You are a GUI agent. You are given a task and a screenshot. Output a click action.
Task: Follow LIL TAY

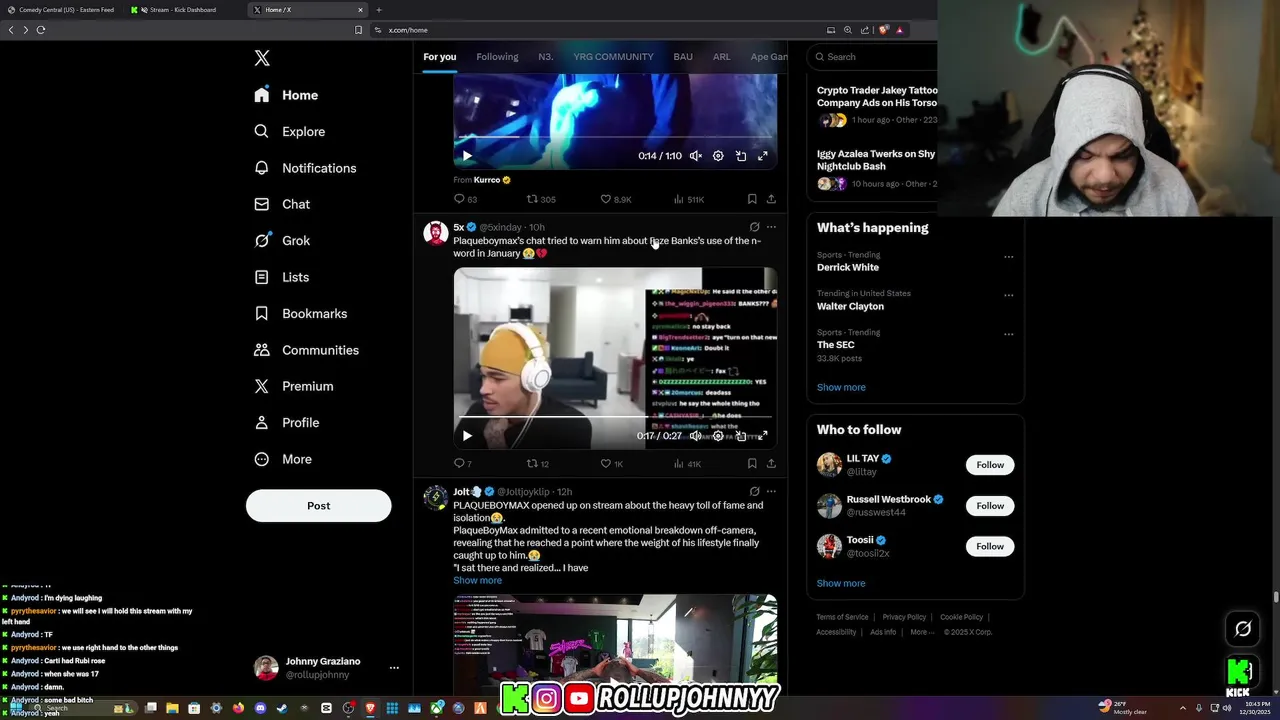point(990,465)
